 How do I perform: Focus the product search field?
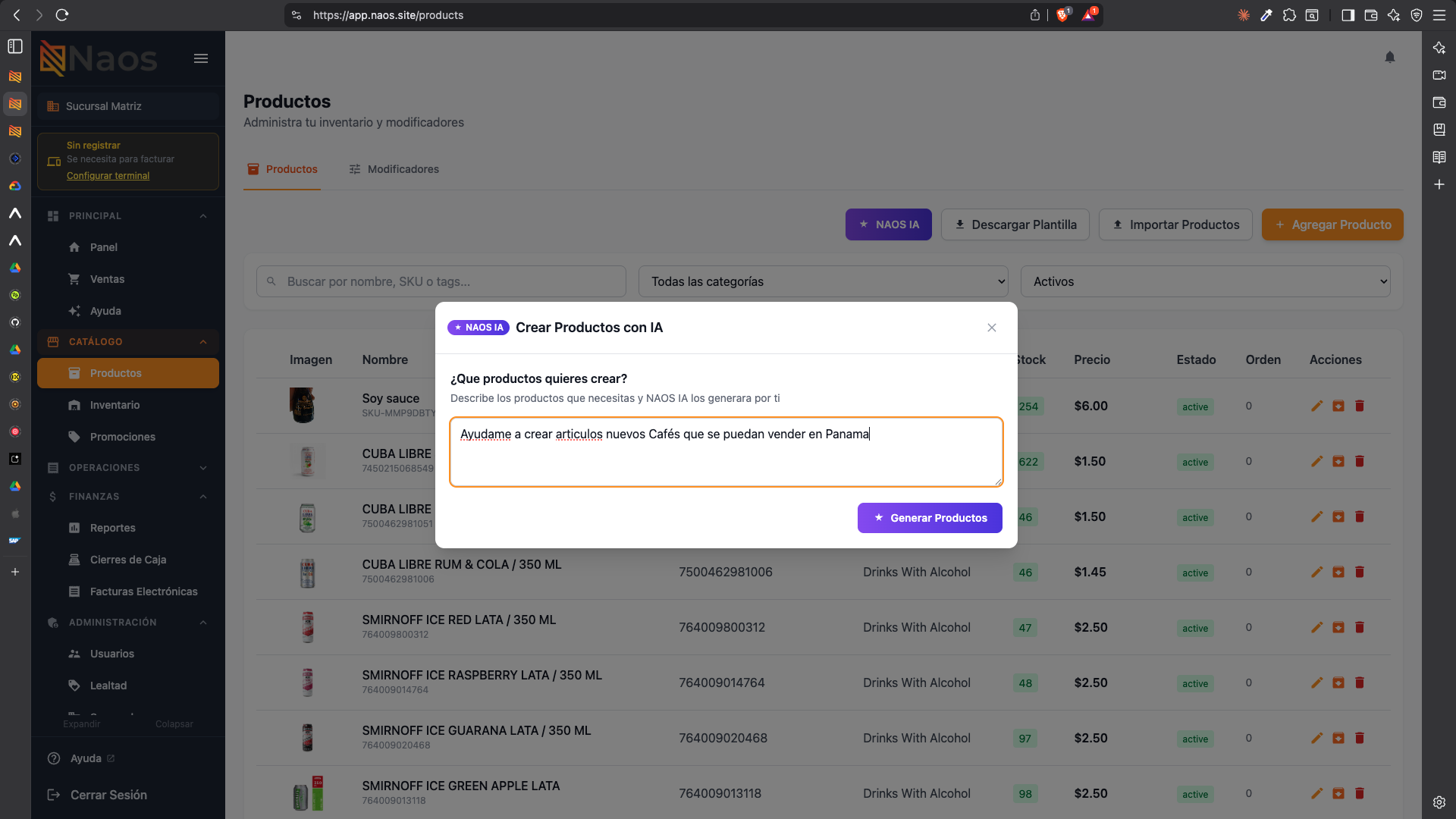click(x=441, y=281)
